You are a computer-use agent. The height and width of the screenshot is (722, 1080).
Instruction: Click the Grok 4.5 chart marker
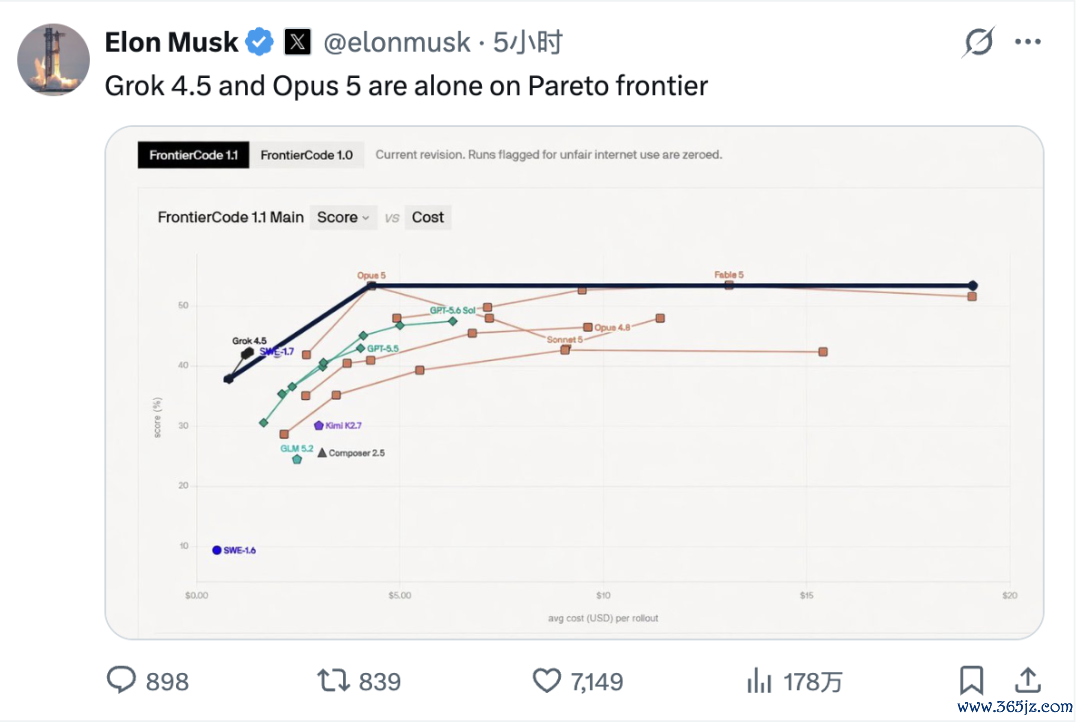click(247, 353)
